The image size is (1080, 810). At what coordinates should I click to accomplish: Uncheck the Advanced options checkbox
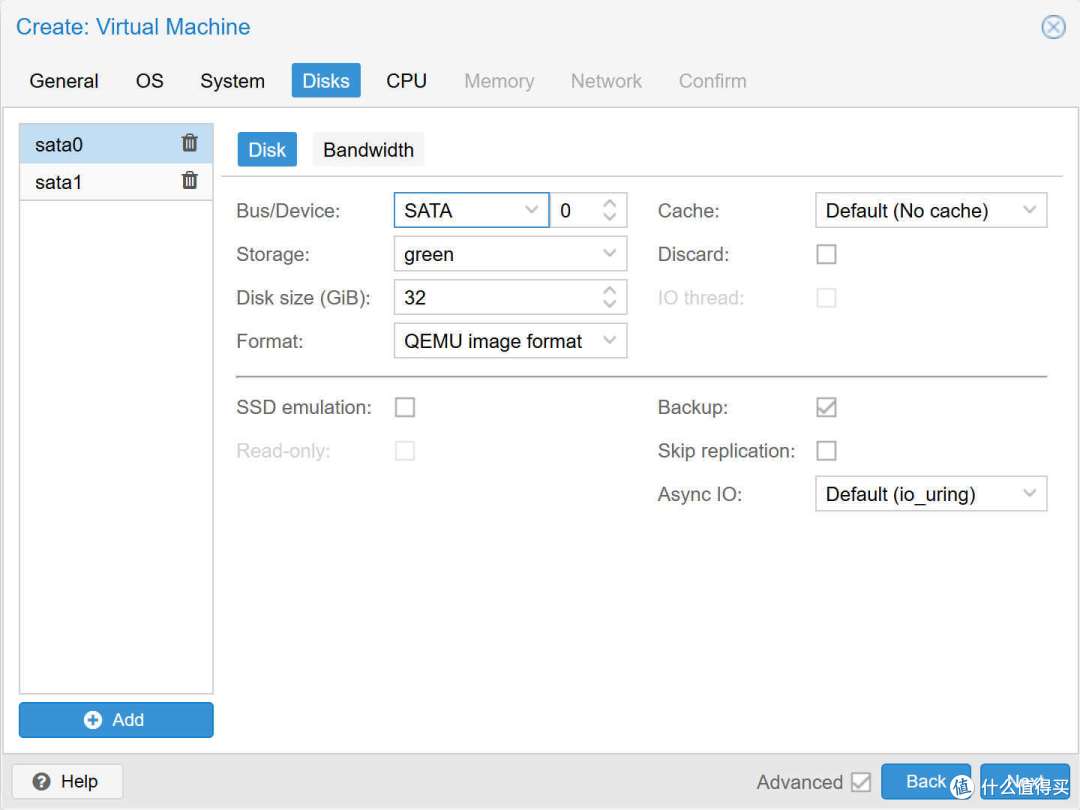pyautogui.click(x=860, y=782)
